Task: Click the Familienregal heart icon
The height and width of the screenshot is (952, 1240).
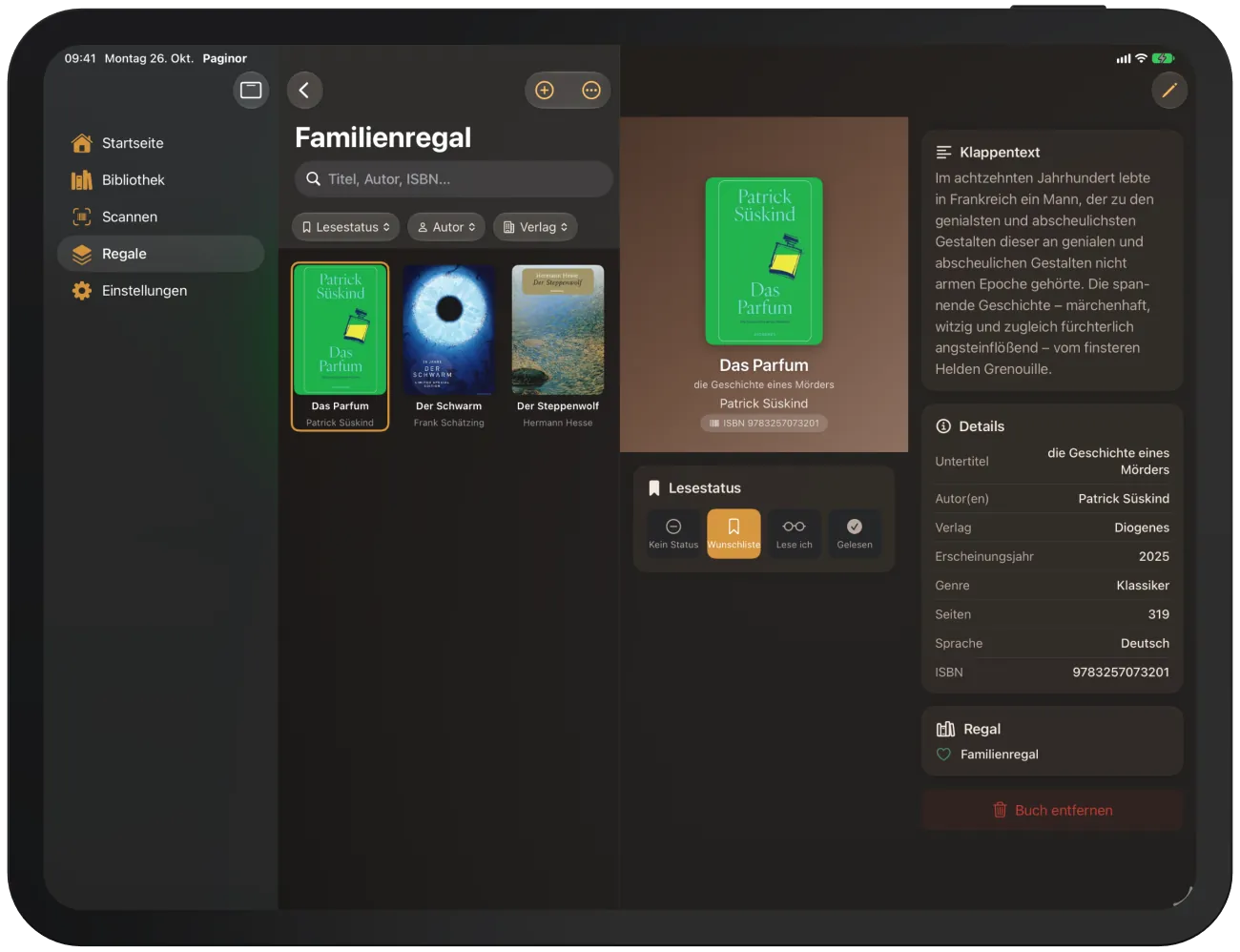Action: point(944,754)
